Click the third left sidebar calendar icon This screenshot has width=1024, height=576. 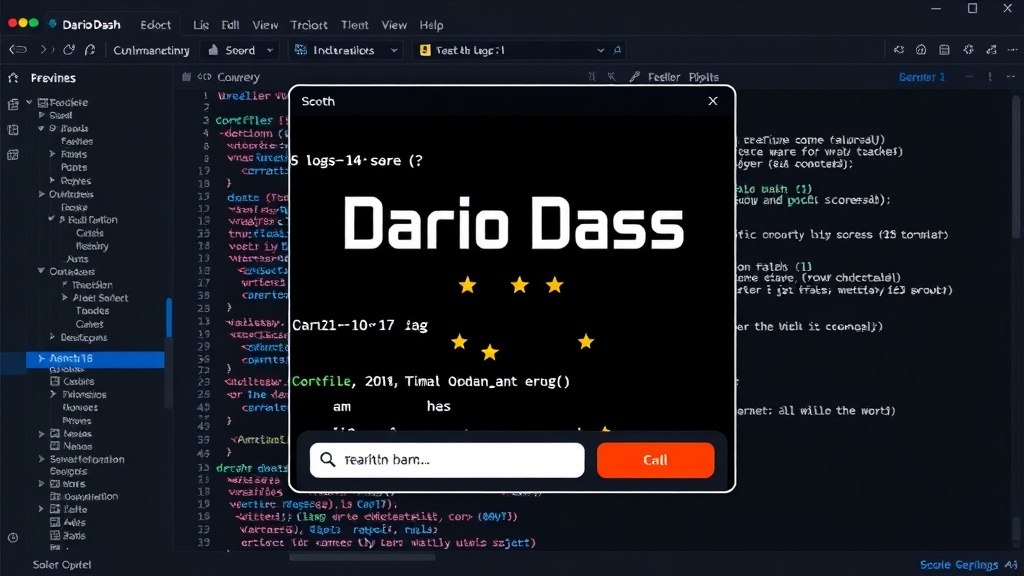pyautogui.click(x=13, y=155)
